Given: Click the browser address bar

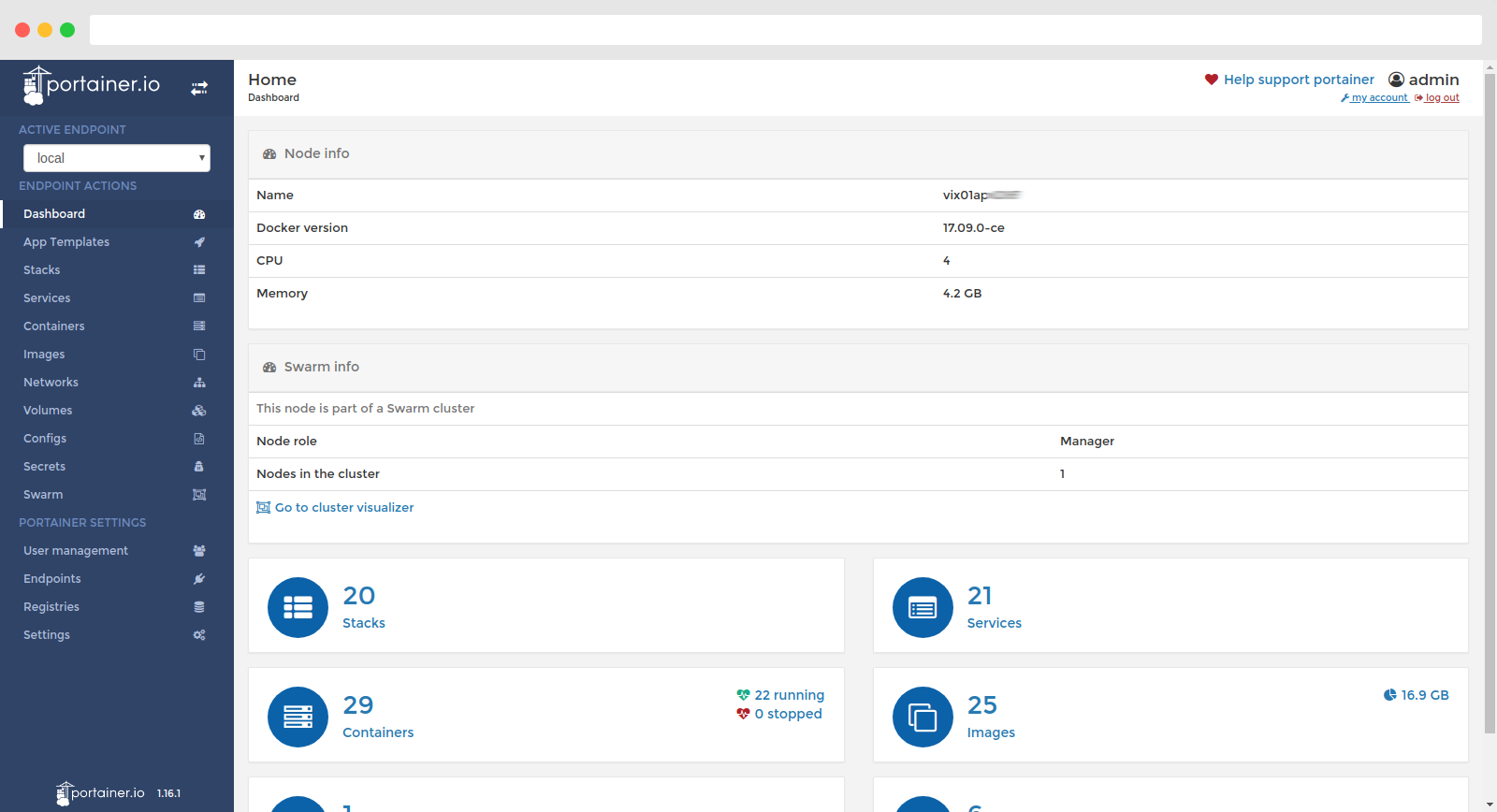Looking at the screenshot, I should click(786, 30).
